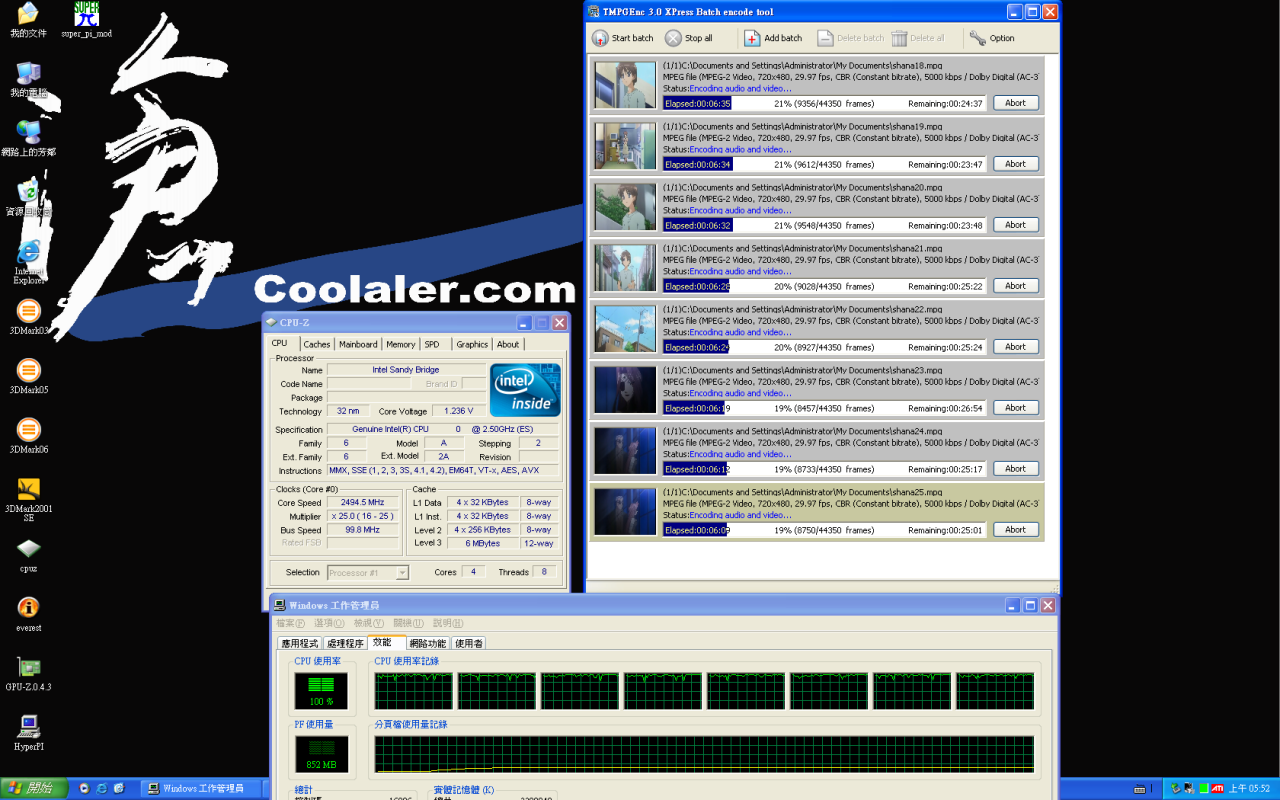Select the cpuz desktop icon
Viewport: 1280px width, 800px height.
(x=29, y=555)
